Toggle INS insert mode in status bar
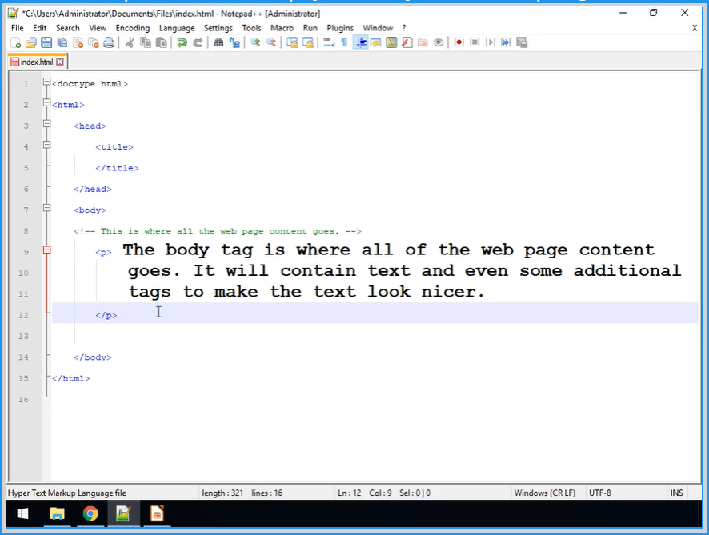Screen dimensions: 709x535 (x=677, y=493)
